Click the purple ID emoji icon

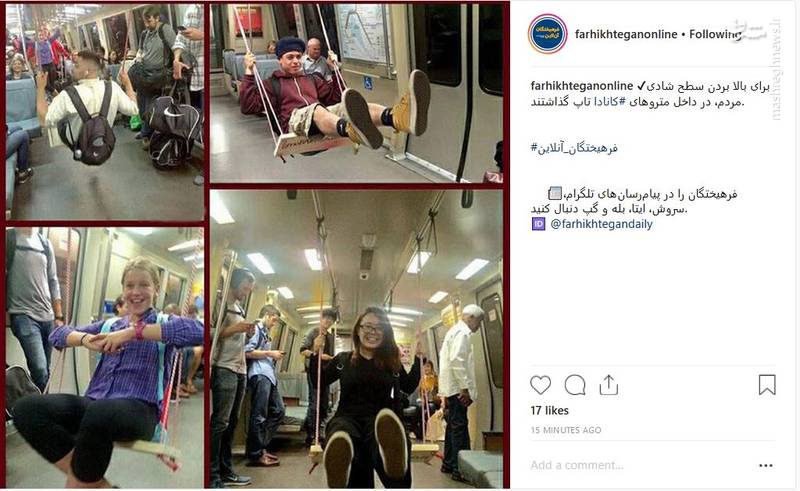pyautogui.click(x=538, y=224)
